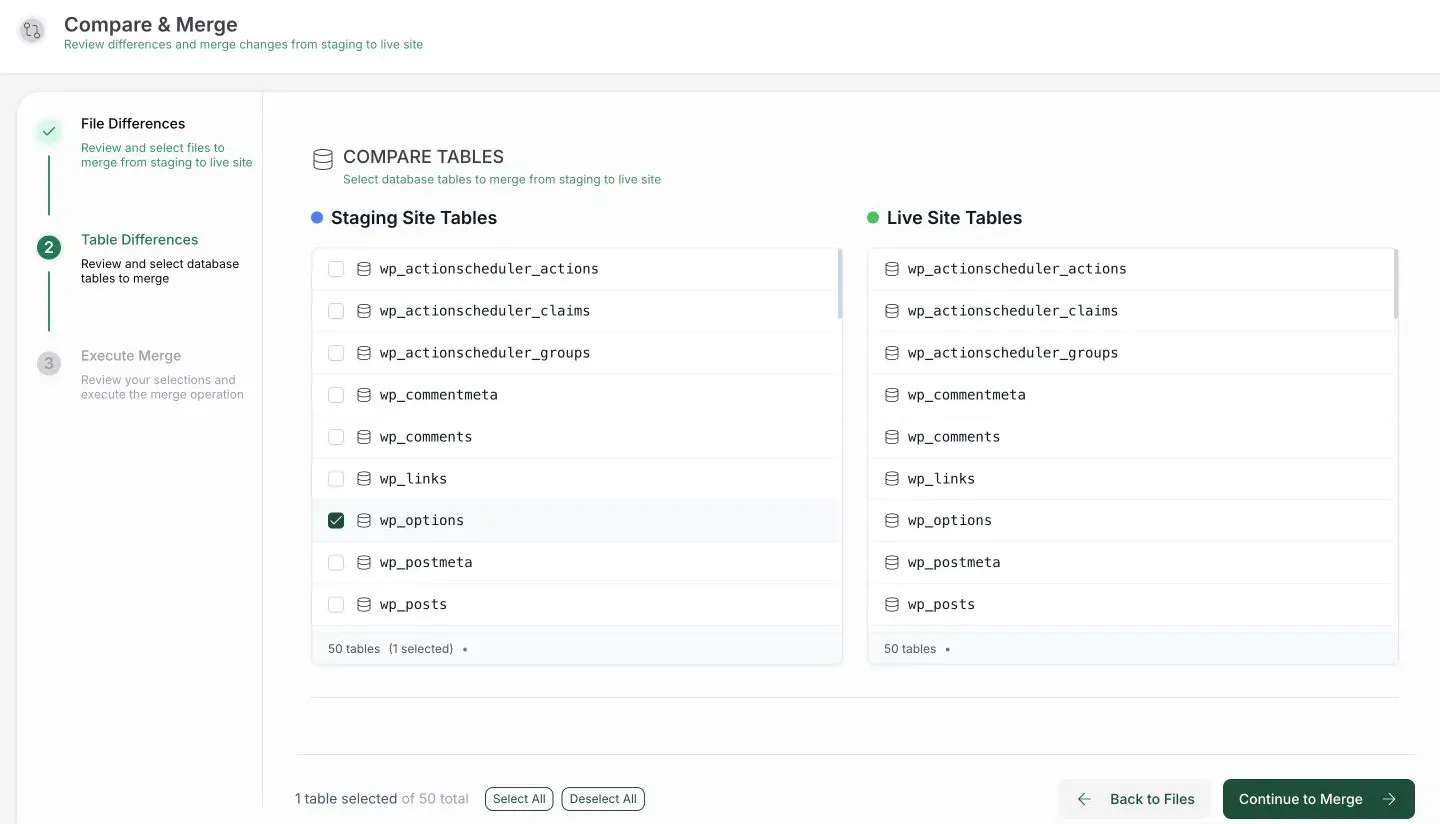The image size is (1440, 824).
Task: Click green dot beside Live Site Tables
Action: point(873,218)
